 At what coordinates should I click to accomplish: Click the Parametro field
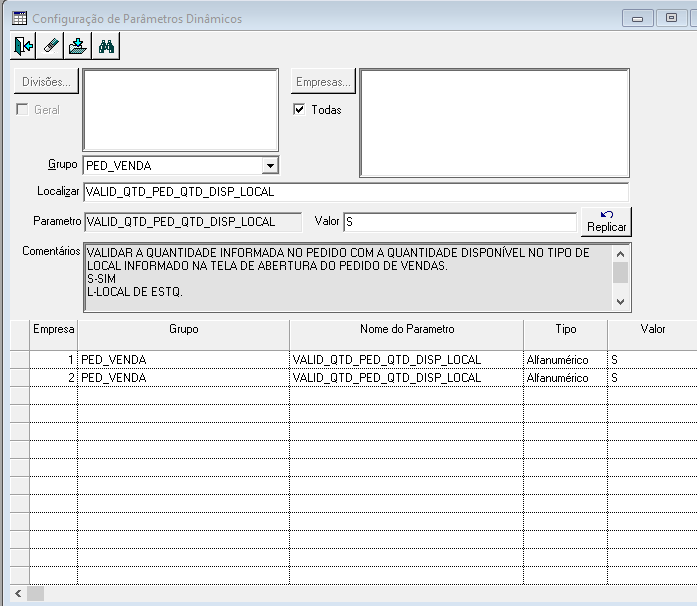click(x=193, y=222)
